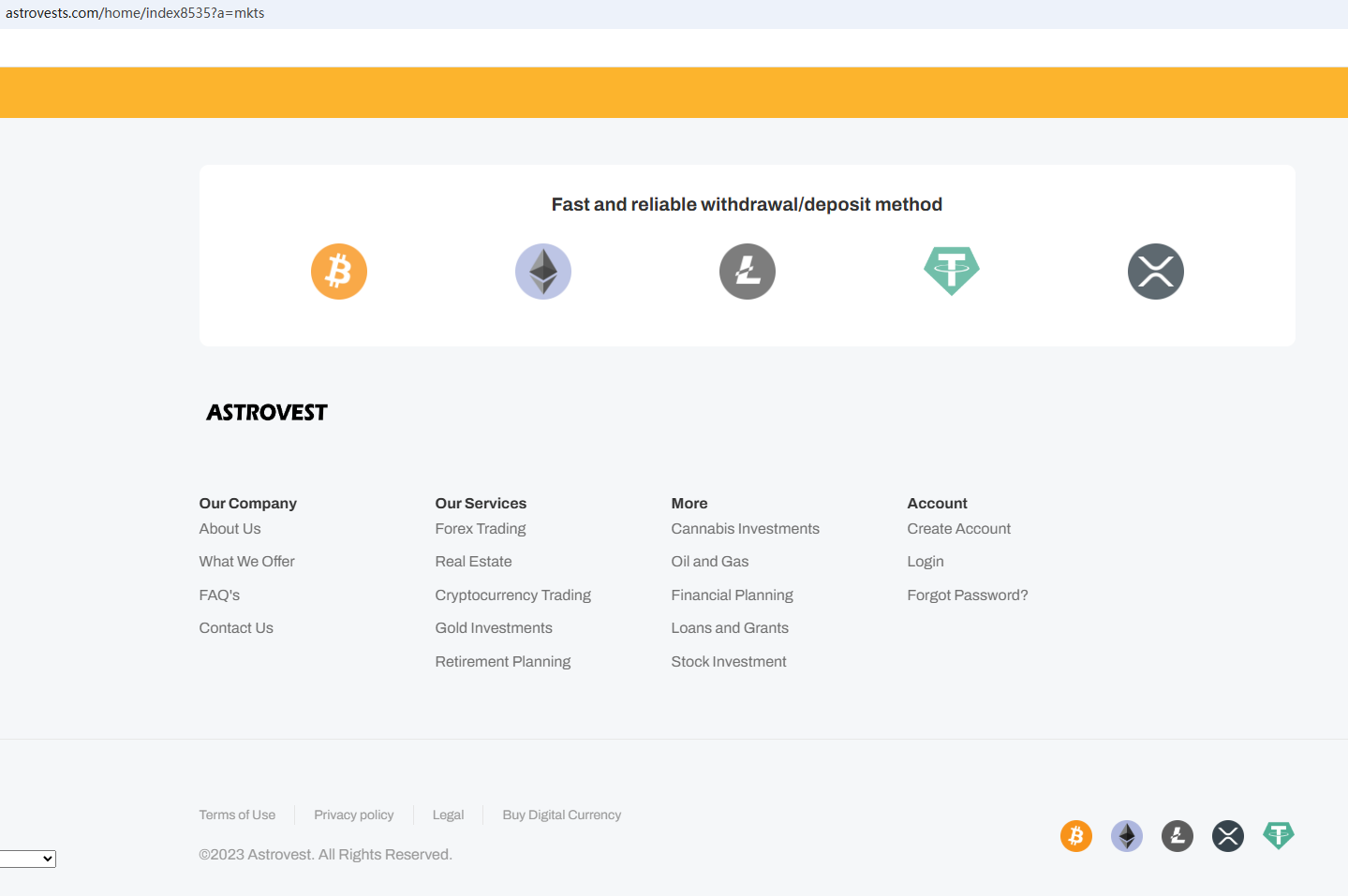Click the small Bitcoin icon in footer

[1076, 836]
